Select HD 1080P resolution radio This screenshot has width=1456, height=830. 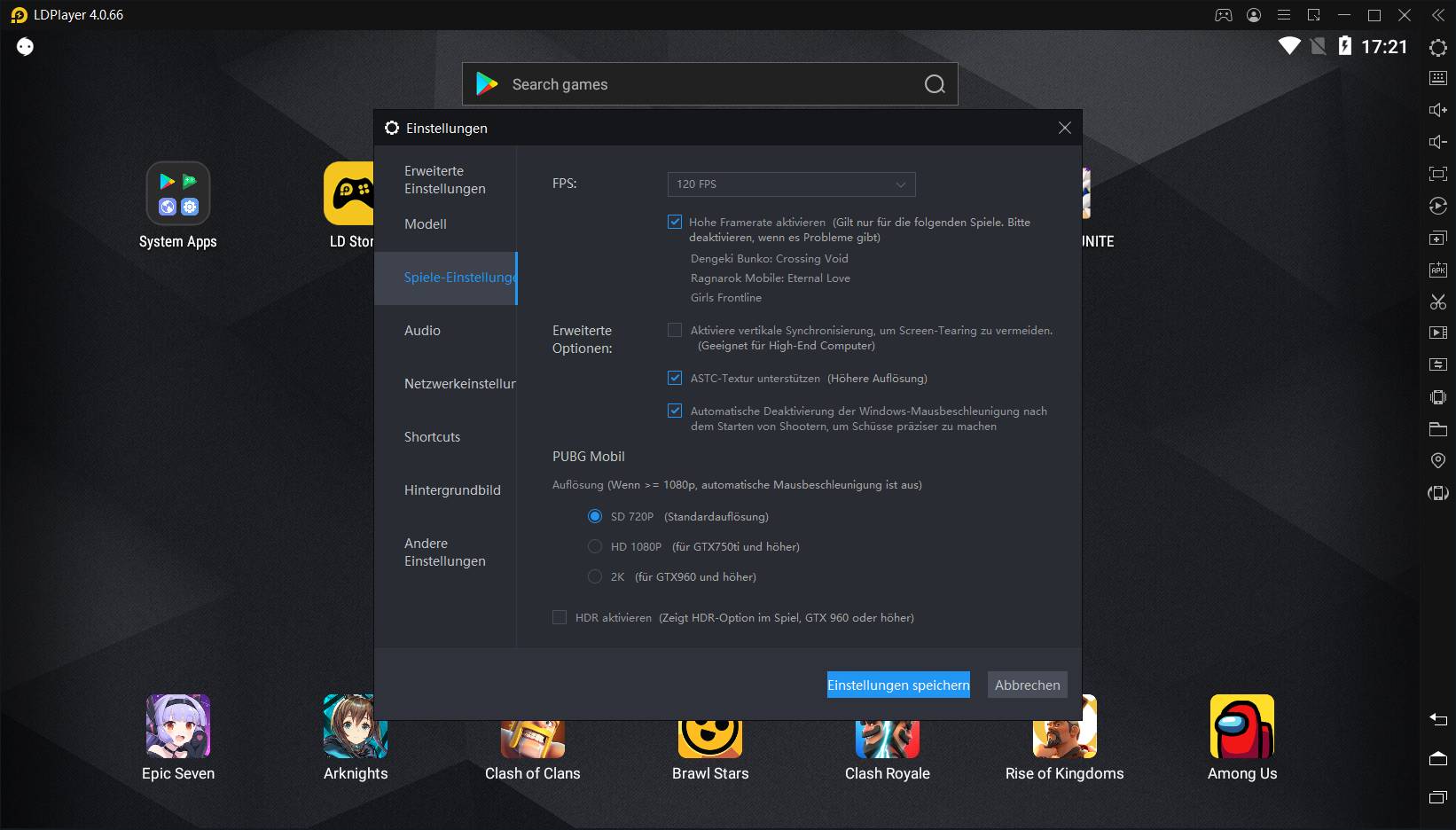click(595, 546)
